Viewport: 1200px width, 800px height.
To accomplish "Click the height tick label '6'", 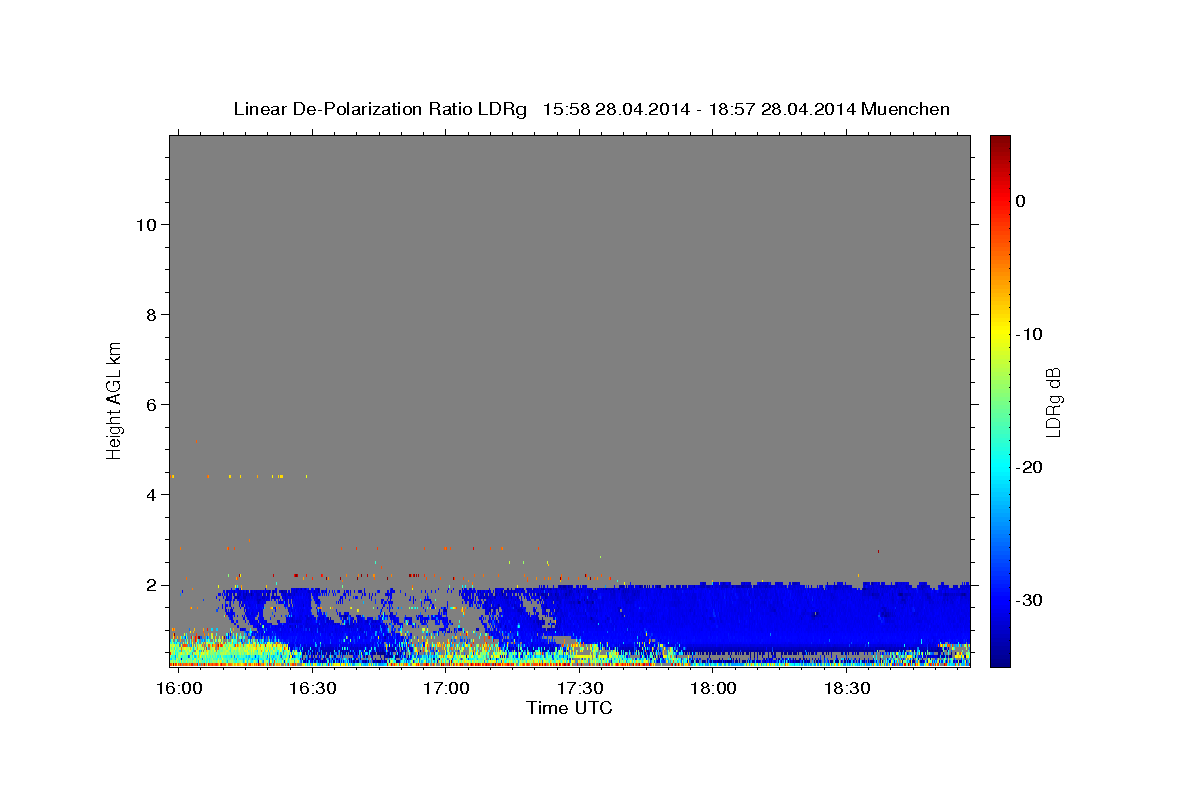I will [x=153, y=405].
